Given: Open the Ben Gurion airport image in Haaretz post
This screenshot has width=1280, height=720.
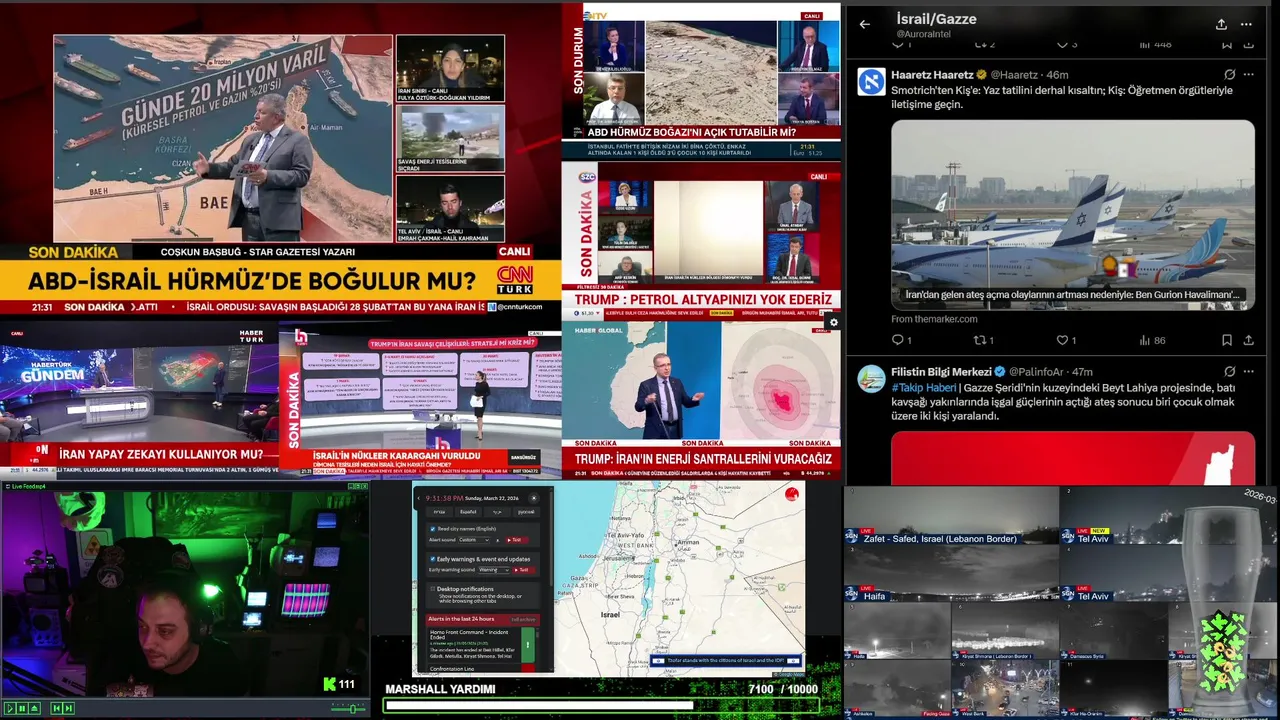Looking at the screenshot, I should (1073, 213).
